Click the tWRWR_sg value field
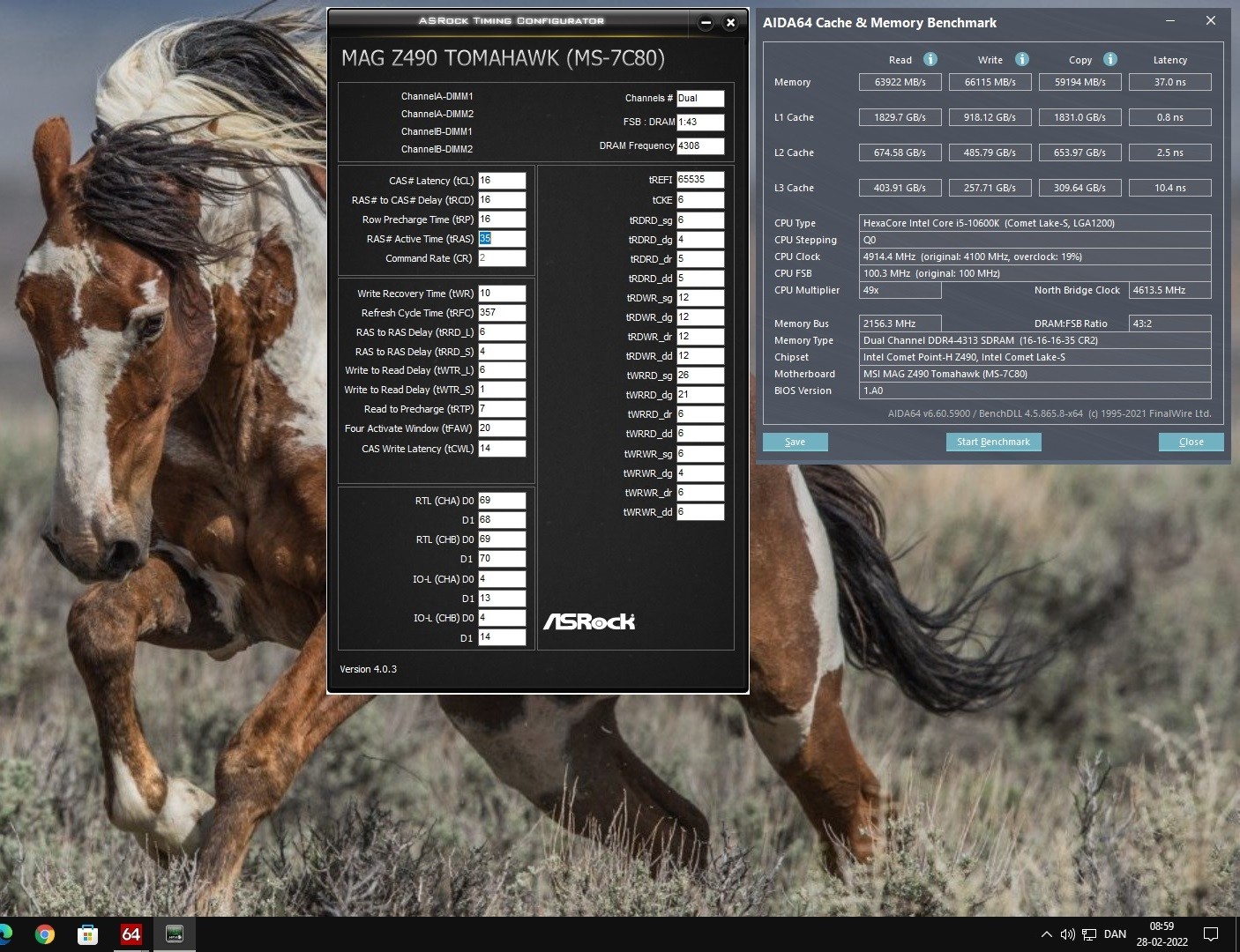This screenshot has width=1240, height=952. pos(700,454)
